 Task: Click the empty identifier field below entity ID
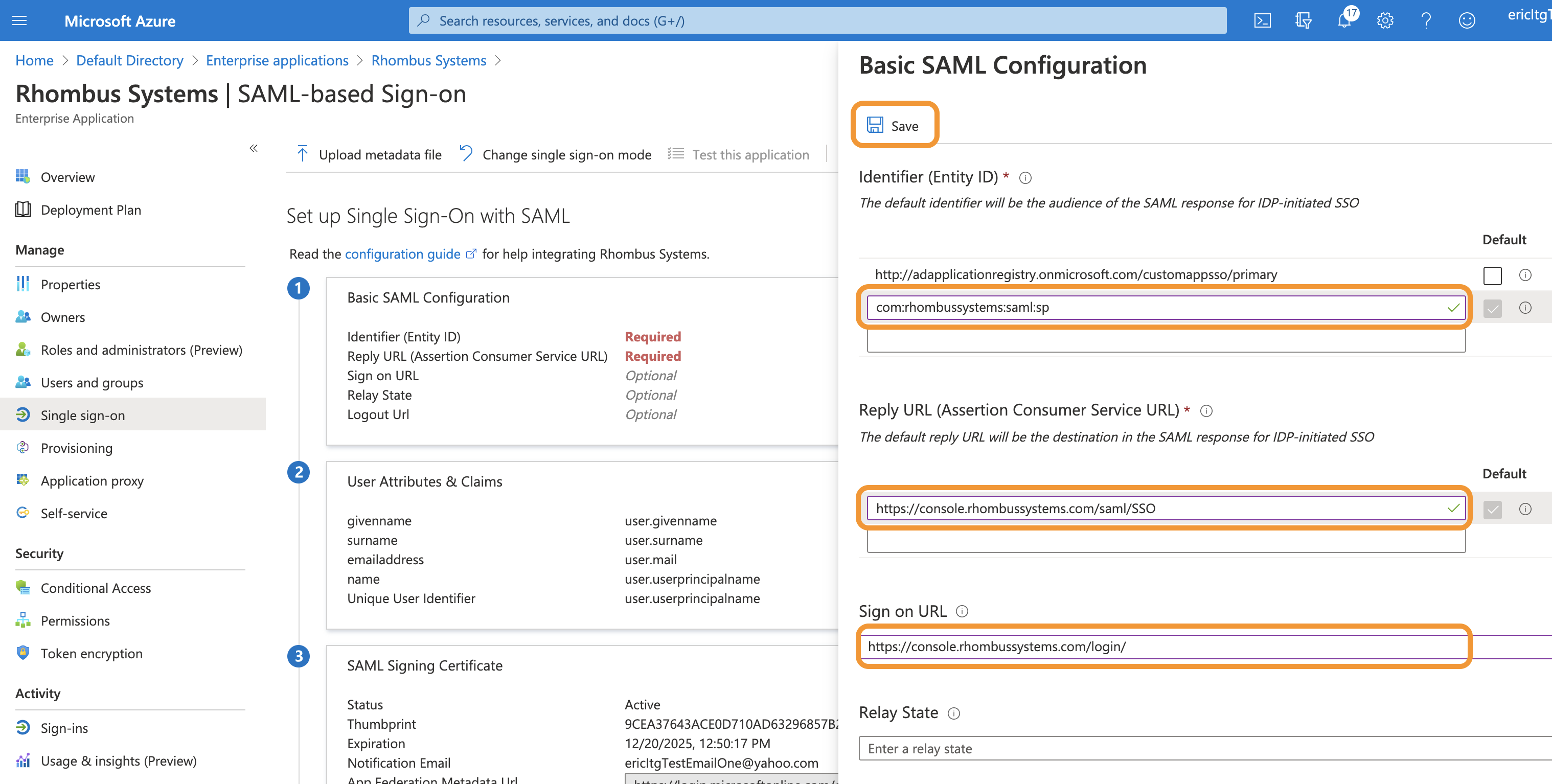pyautogui.click(x=1166, y=341)
